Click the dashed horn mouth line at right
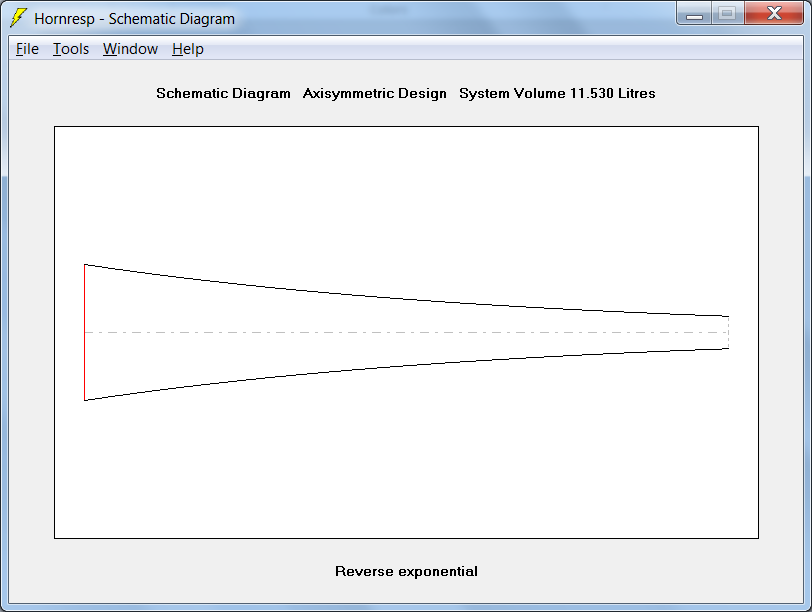 coord(729,332)
